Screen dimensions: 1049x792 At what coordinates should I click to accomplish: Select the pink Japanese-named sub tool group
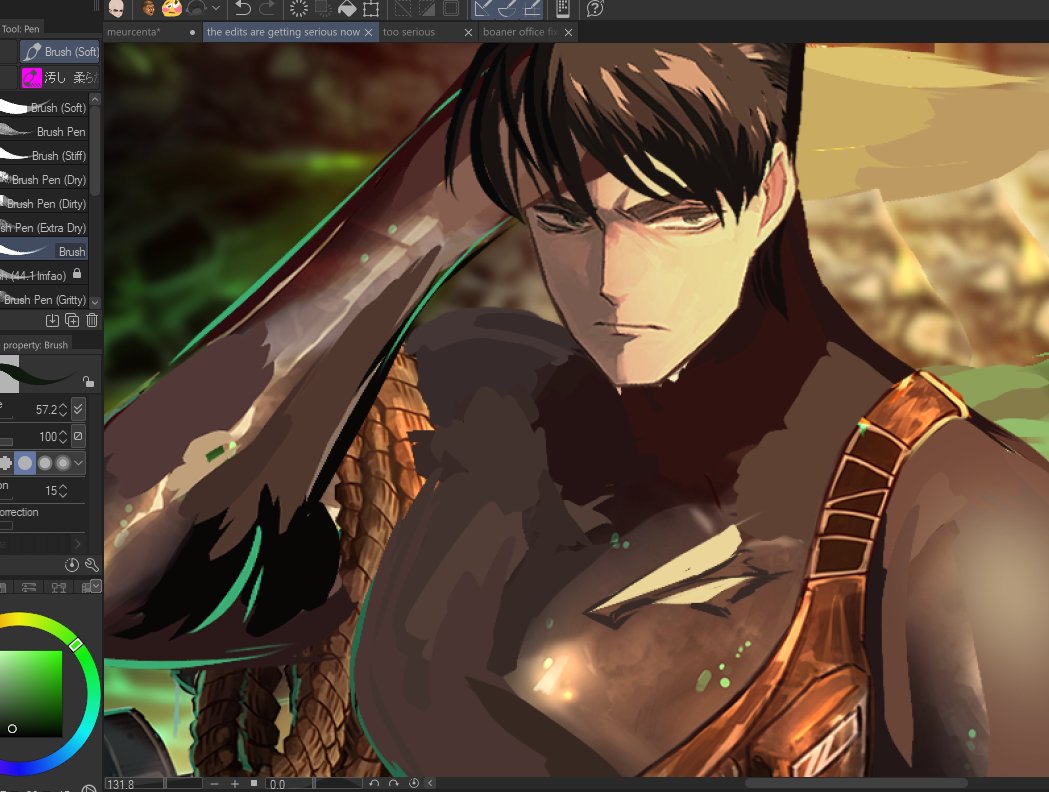tap(60, 78)
